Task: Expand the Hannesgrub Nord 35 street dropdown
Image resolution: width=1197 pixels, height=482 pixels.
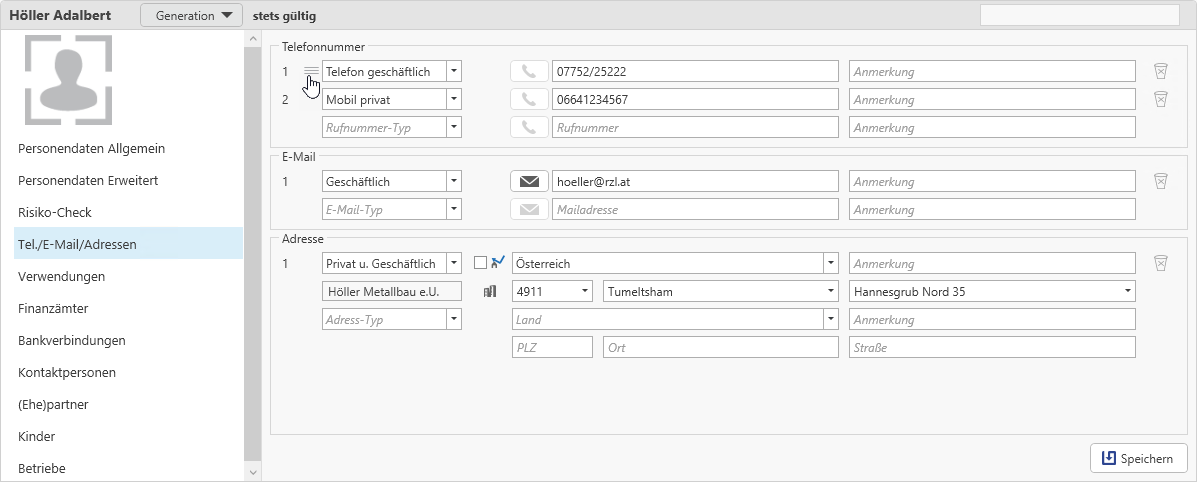Action: [x=1127, y=291]
